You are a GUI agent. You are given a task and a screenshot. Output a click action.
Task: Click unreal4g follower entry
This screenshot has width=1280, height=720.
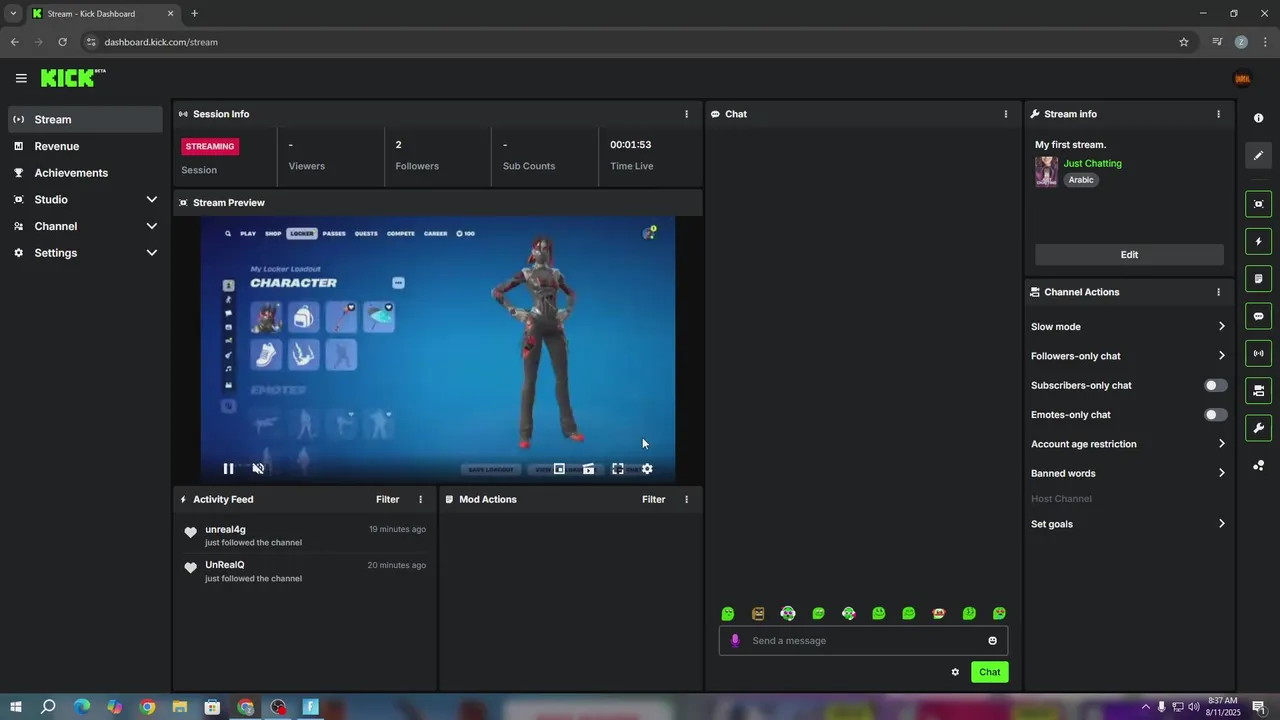click(305, 535)
